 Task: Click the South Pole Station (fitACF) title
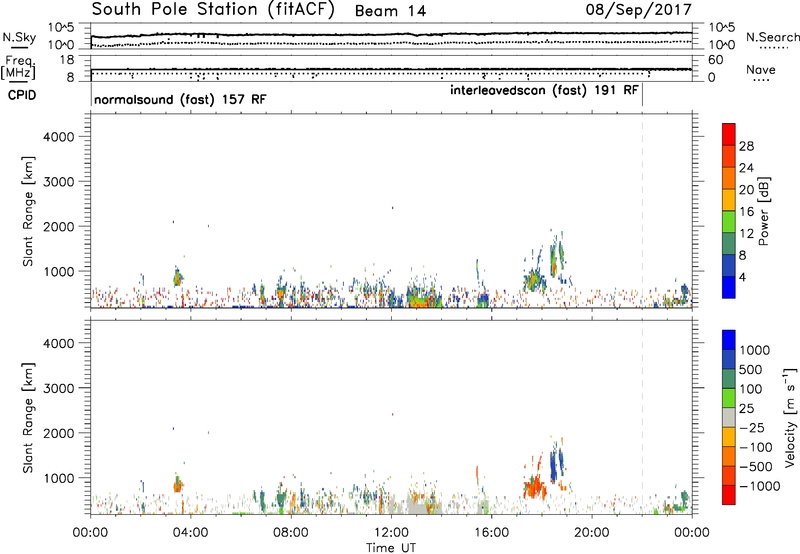click(213, 10)
